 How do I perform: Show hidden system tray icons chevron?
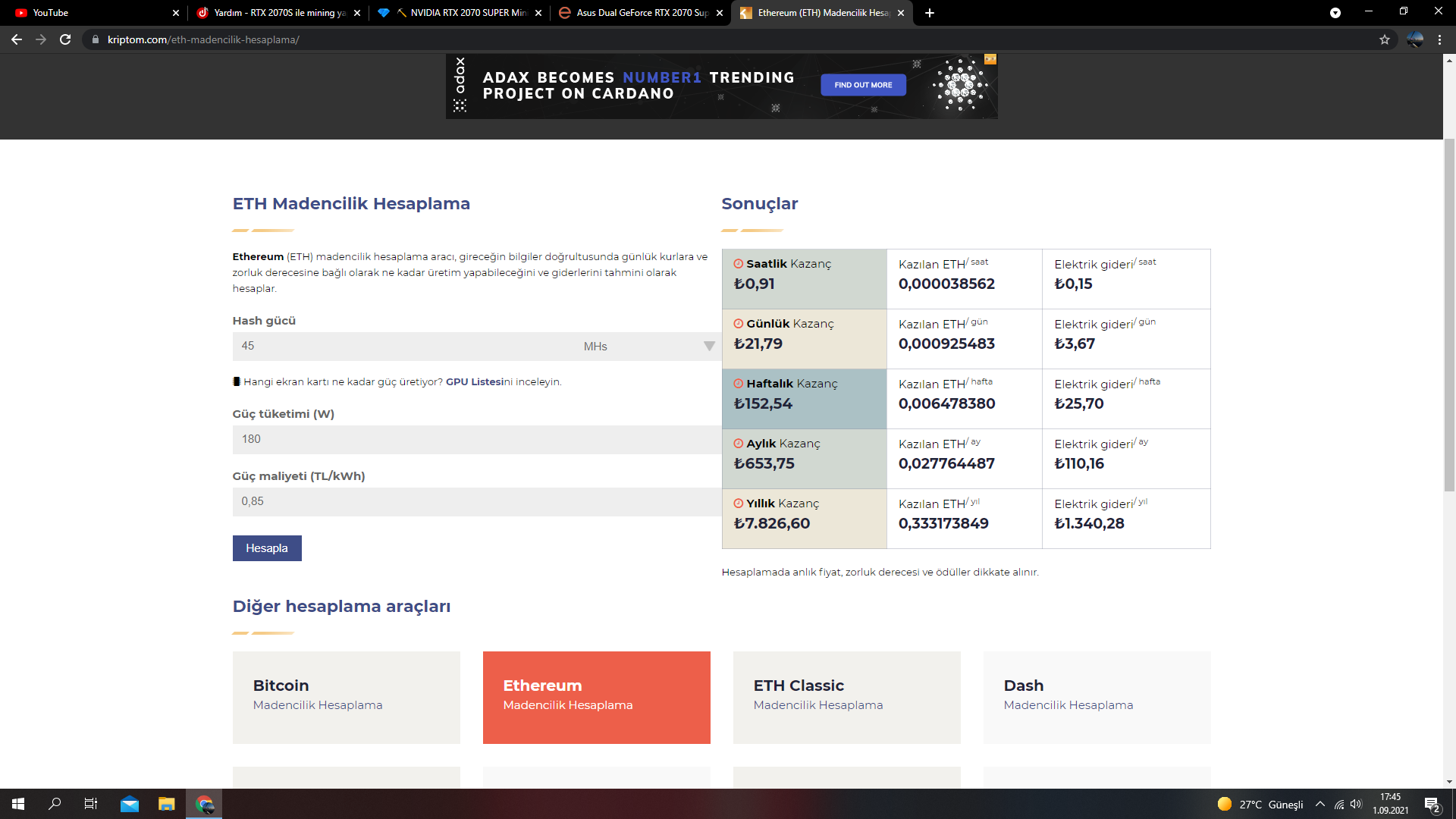tap(1320, 805)
